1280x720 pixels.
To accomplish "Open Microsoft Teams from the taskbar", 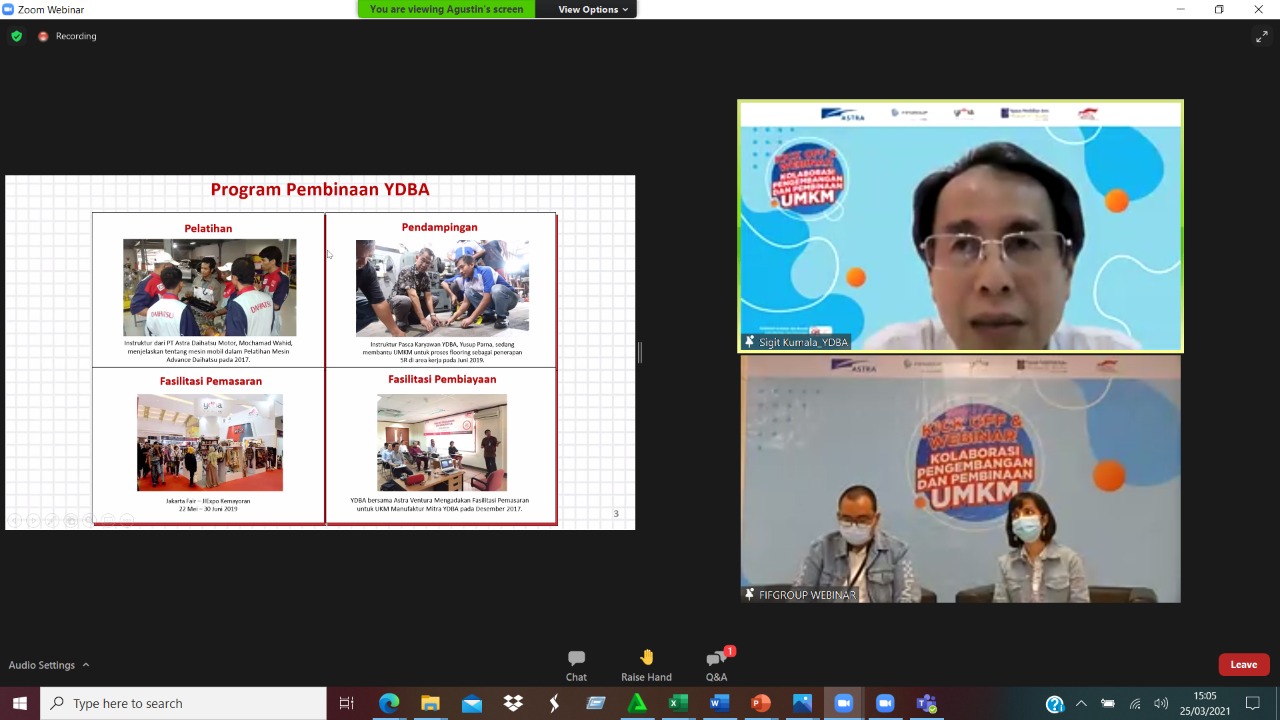I will coord(926,703).
